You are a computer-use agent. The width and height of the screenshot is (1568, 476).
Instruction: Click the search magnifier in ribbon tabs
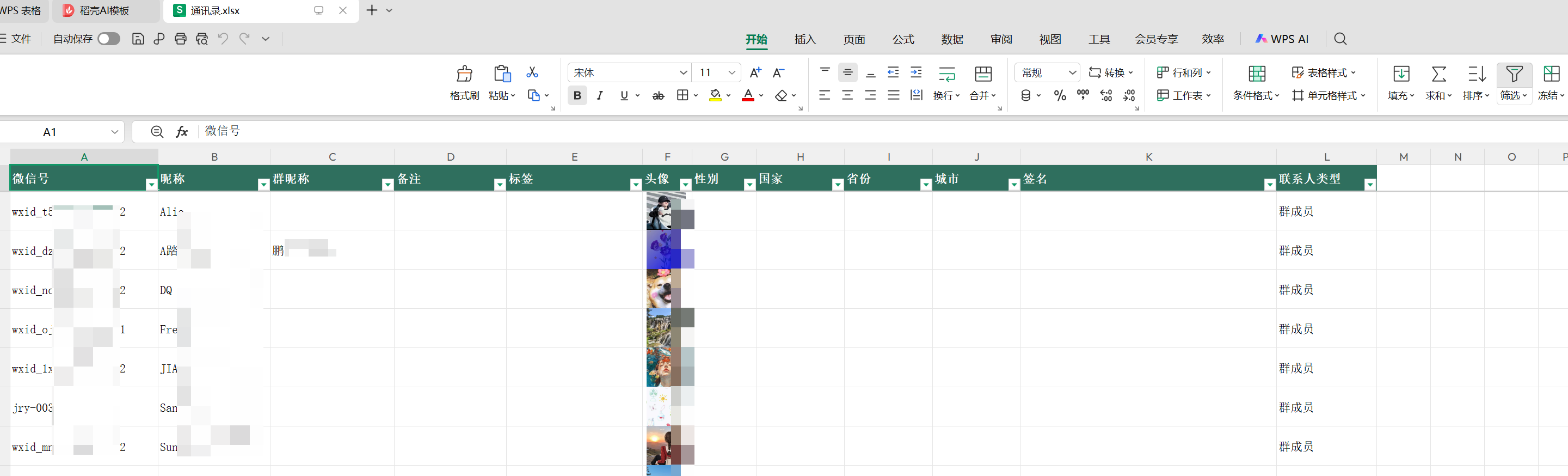pos(1340,39)
